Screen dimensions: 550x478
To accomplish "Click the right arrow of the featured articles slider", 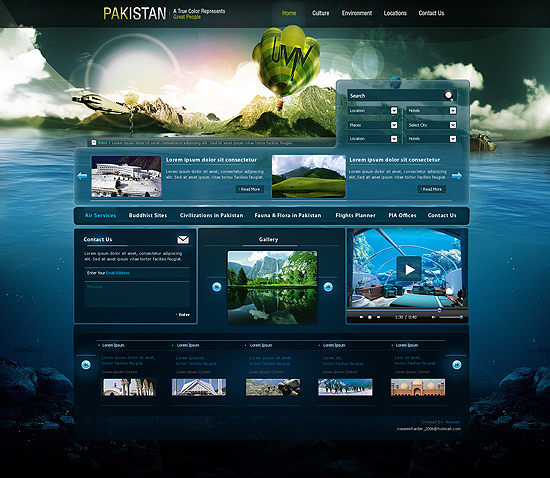I will [457, 176].
